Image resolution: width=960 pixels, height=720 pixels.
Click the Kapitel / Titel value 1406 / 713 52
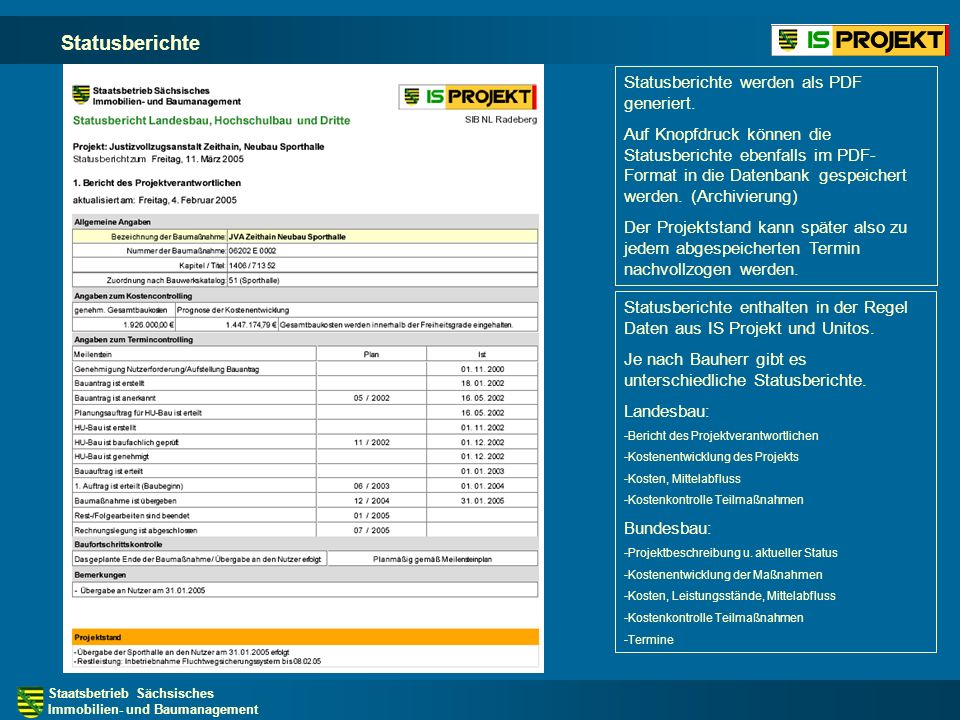tap(252, 265)
